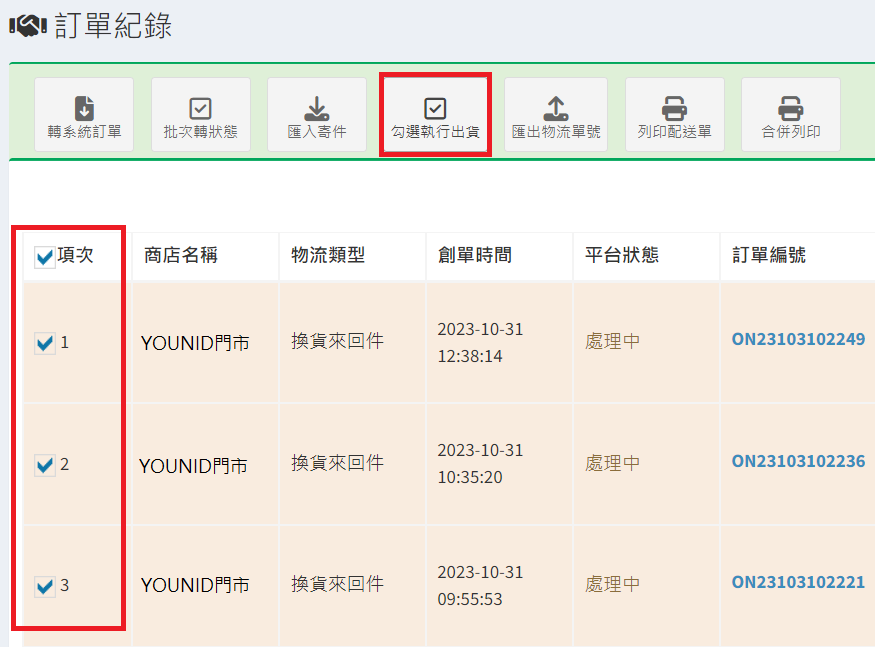This screenshot has height=647, width=875.
Task: Click the 訂單編號 column header
Action: pyautogui.click(x=768, y=256)
